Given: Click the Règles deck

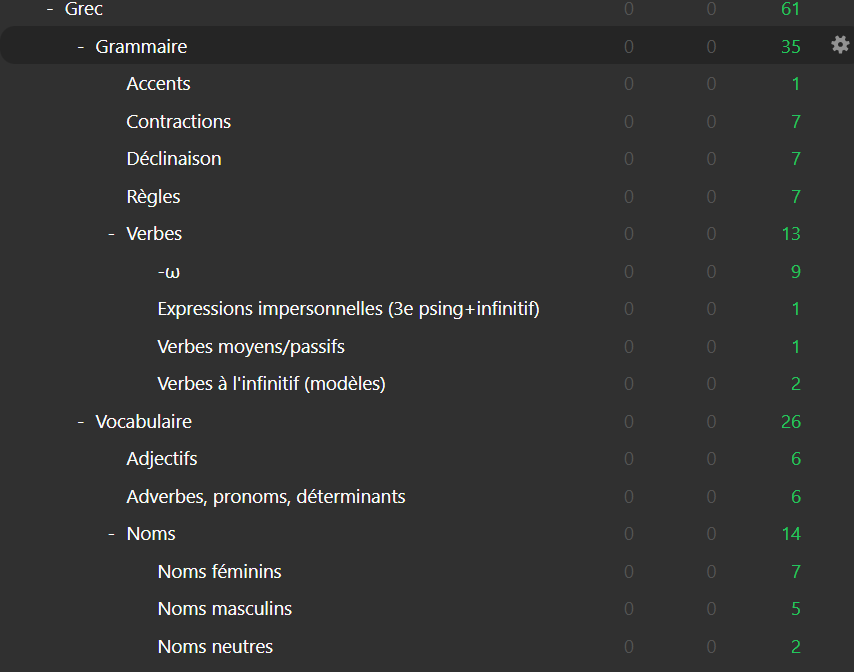Looking at the screenshot, I should pos(153,197).
